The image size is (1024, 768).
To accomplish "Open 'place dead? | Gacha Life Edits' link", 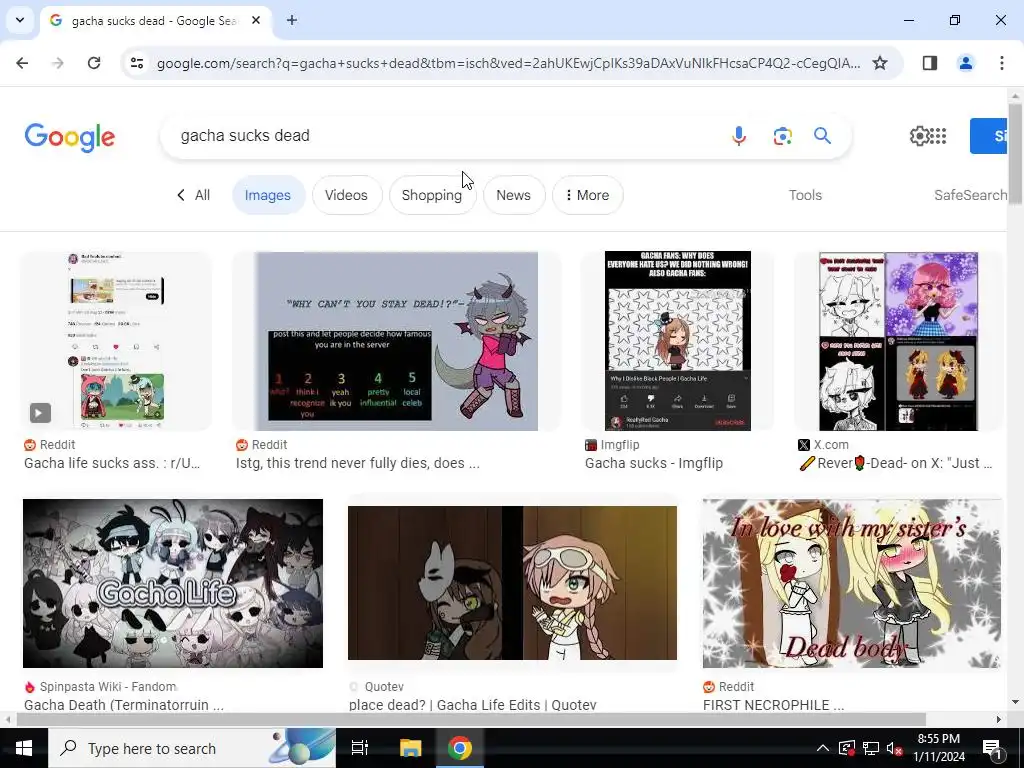I will point(472,705).
